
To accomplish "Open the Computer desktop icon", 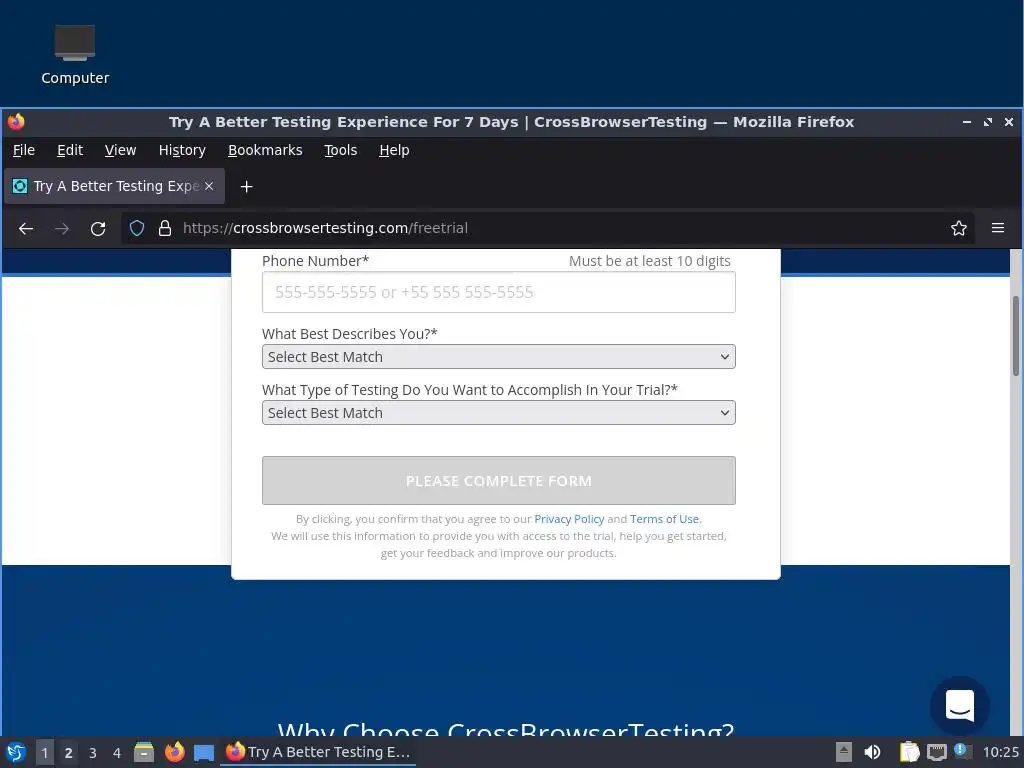I will [74, 55].
